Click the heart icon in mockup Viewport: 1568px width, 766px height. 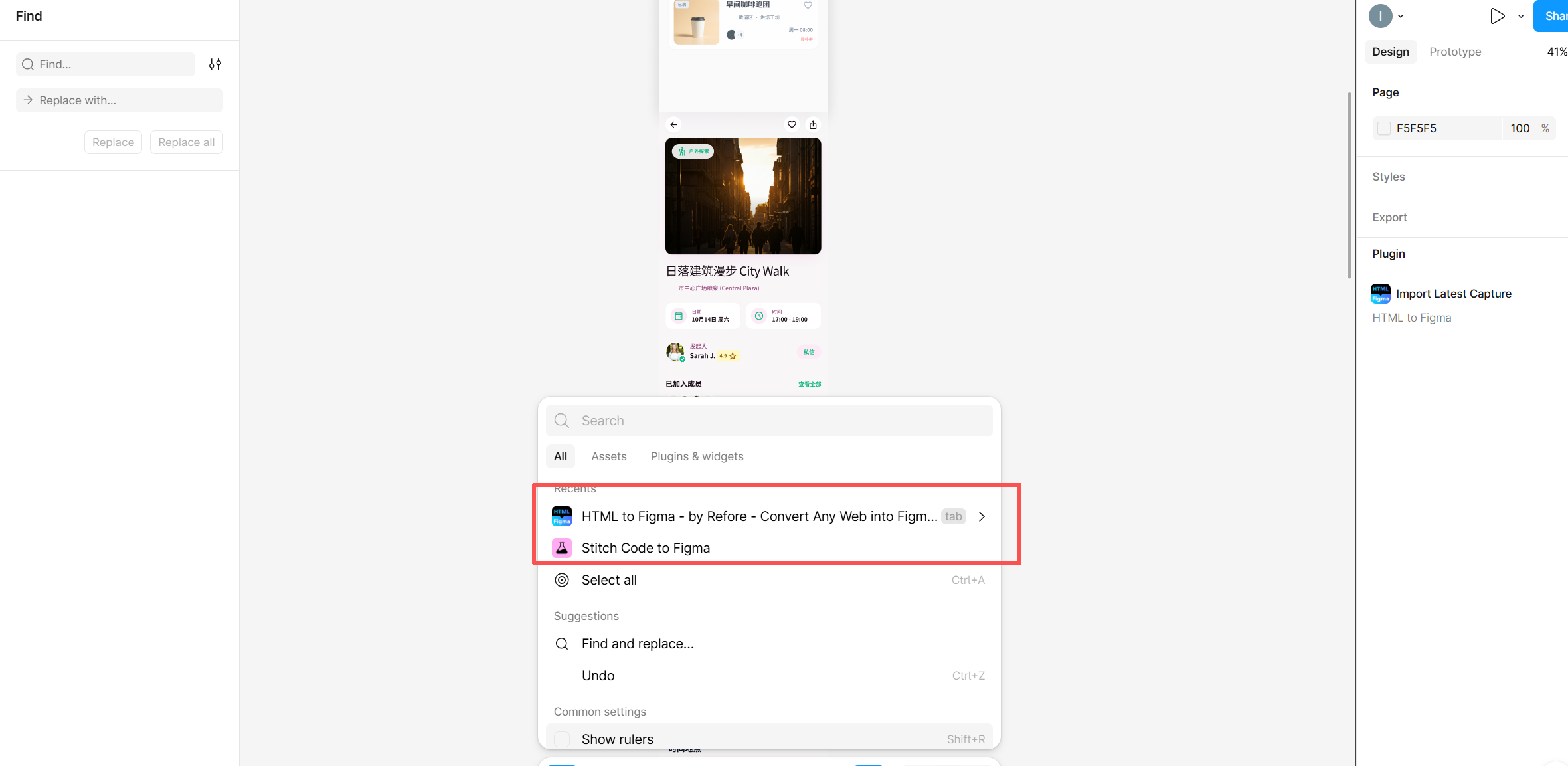pos(792,124)
